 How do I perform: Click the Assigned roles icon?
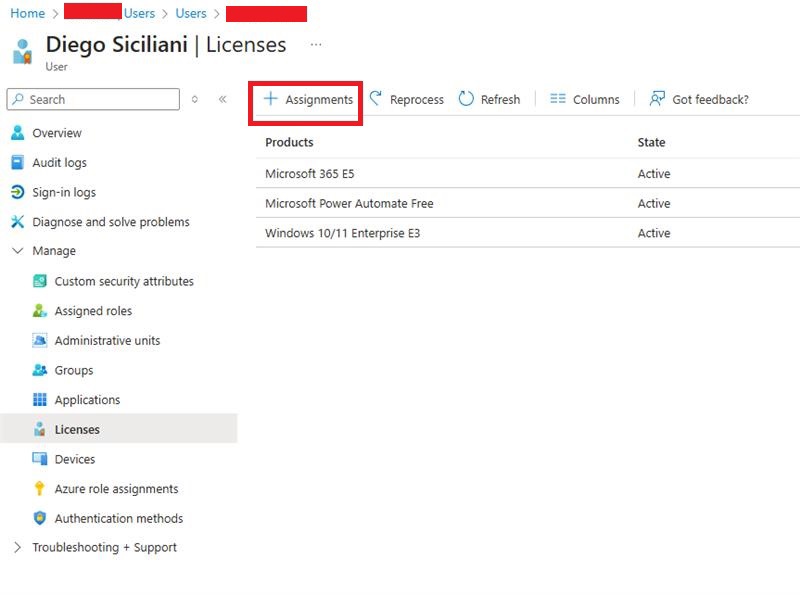coord(40,311)
